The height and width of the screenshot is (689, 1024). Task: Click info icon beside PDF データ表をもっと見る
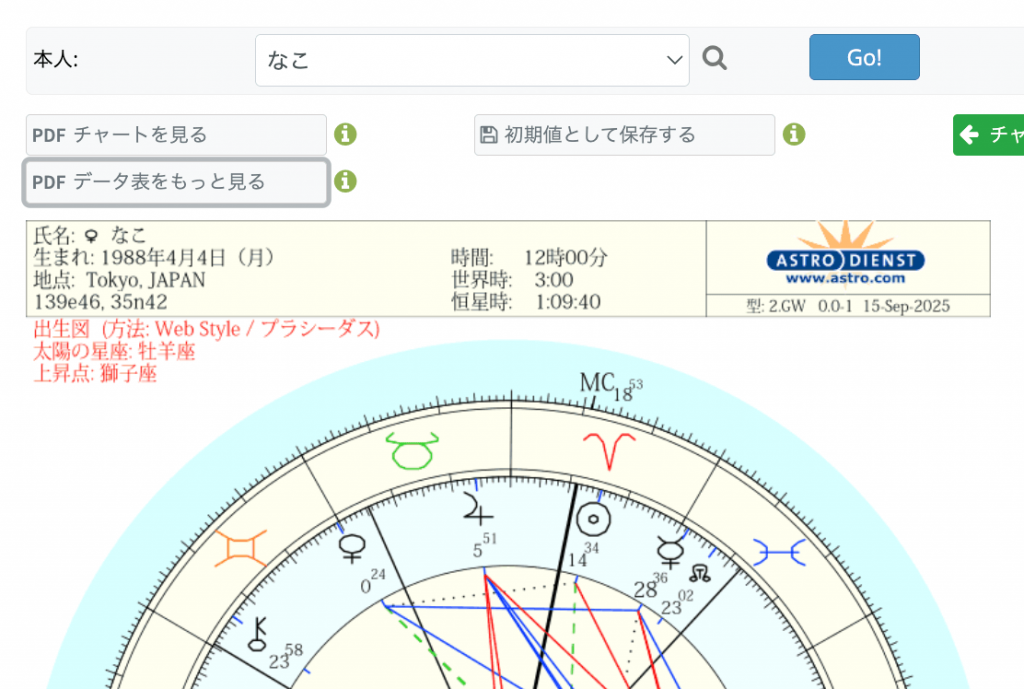345,182
